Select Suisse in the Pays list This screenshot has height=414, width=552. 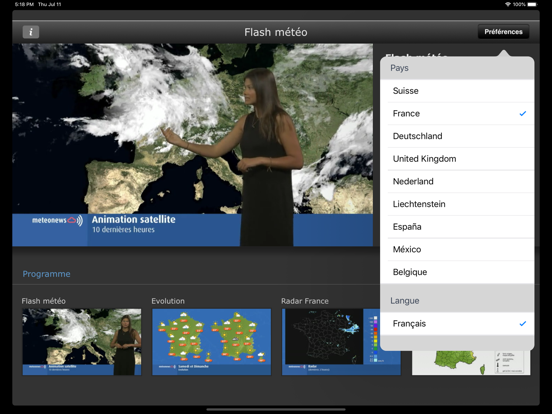(457, 91)
